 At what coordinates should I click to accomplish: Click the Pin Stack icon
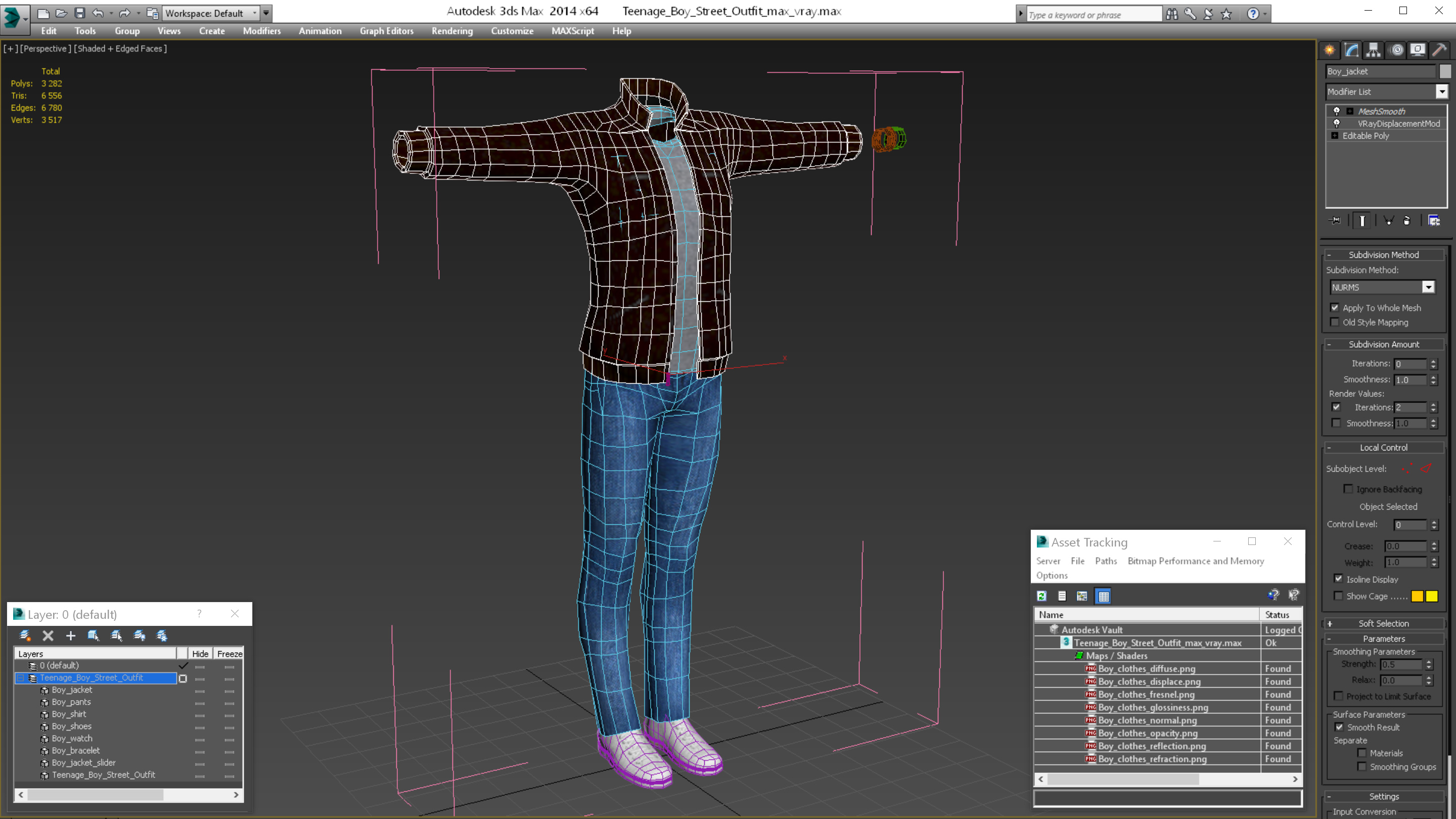(x=1336, y=220)
